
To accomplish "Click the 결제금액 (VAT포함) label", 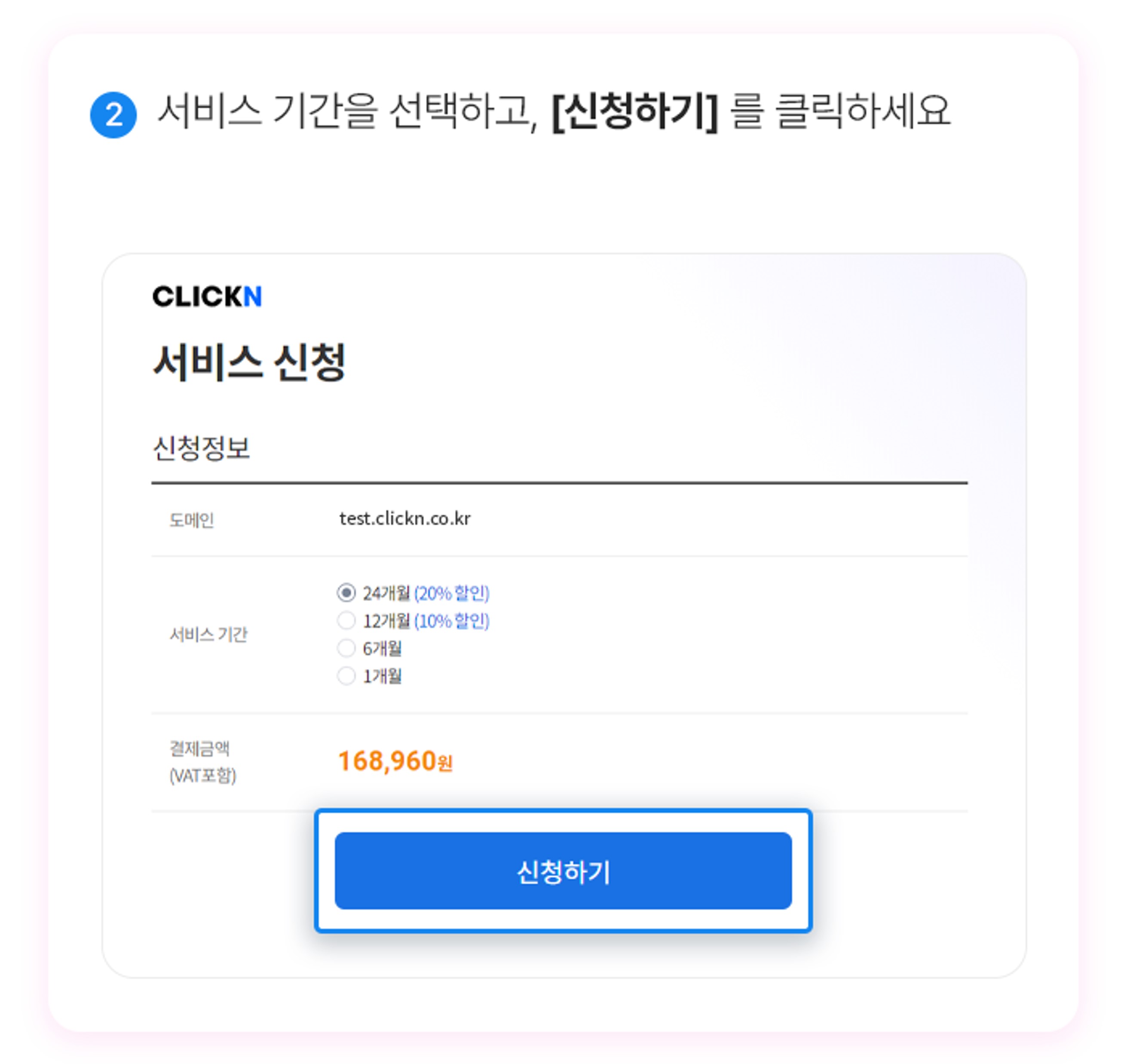I will pos(202,762).
